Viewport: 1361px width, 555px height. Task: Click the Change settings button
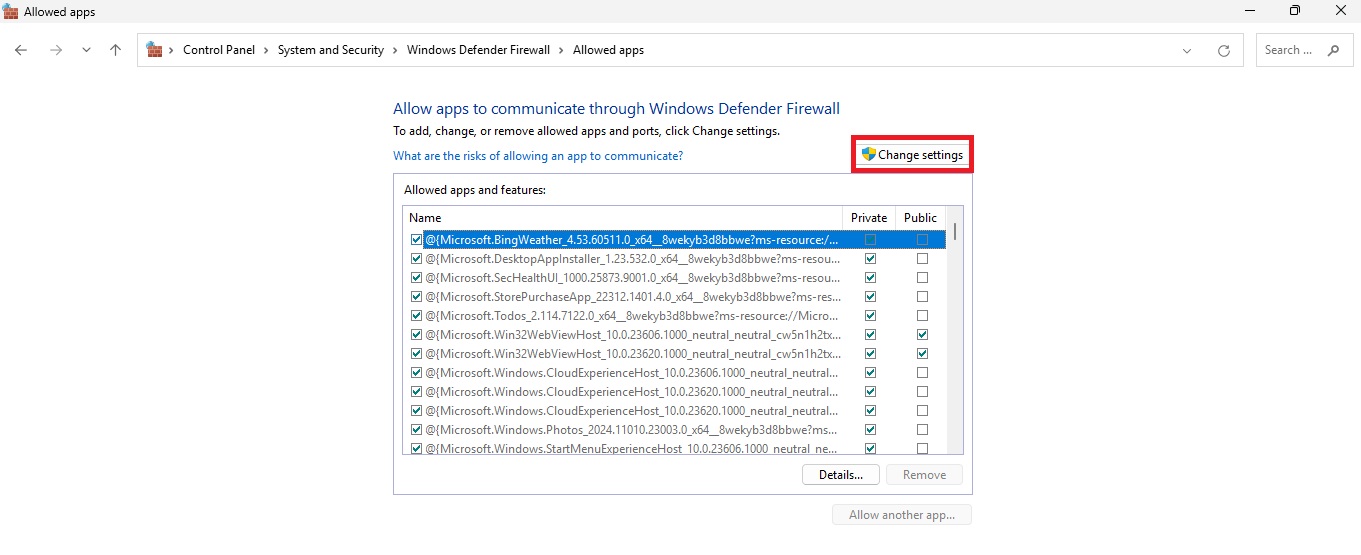[x=912, y=155]
